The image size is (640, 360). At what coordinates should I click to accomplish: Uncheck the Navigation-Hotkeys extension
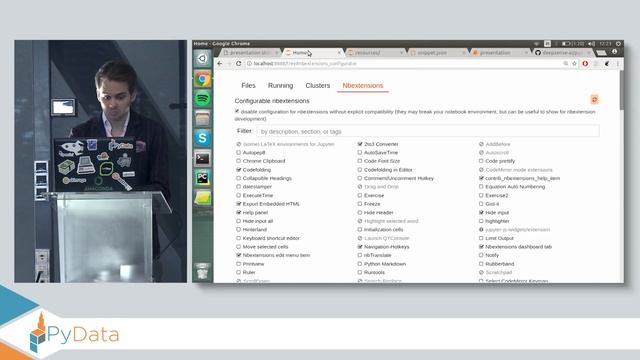(360, 247)
